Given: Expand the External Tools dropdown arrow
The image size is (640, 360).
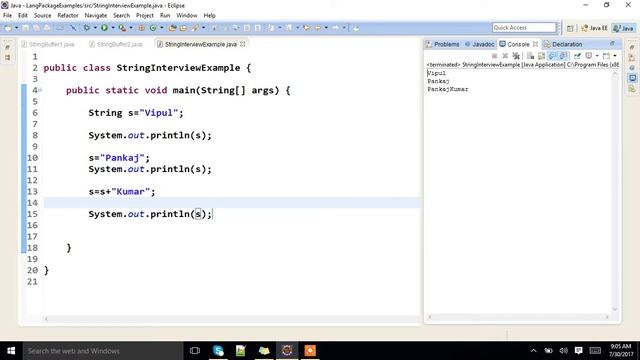Looking at the screenshot, I should click(131, 28).
